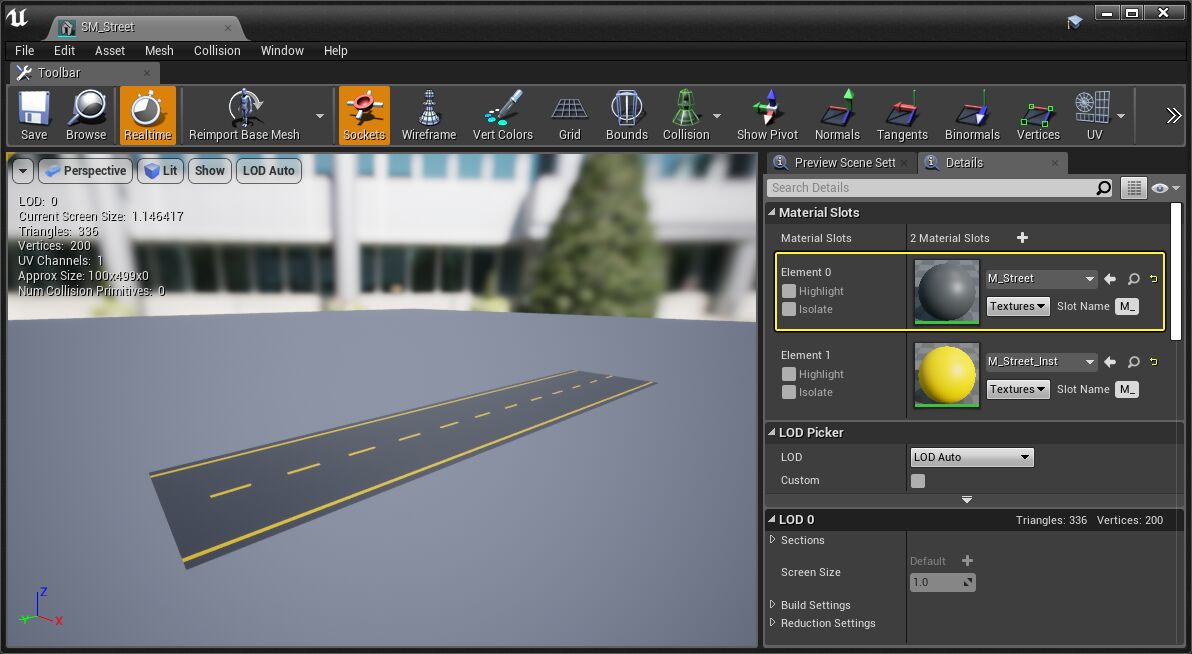This screenshot has height=654, width=1192.
Task: Tick the Custom LOD checkbox
Action: coord(918,481)
